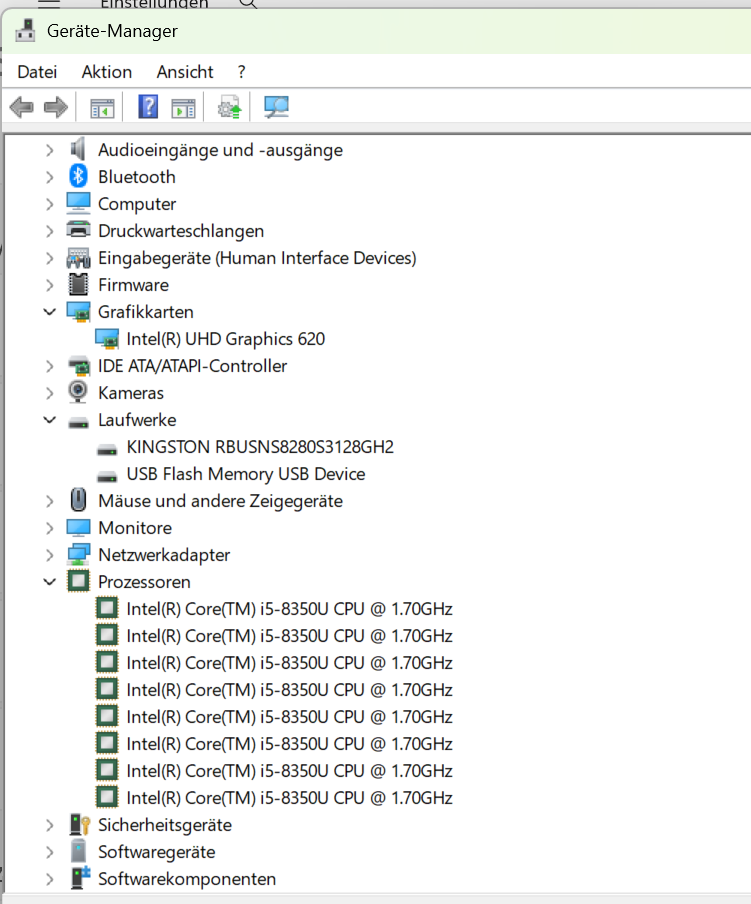Open the Datei menu
The height and width of the screenshot is (904, 751).
pyautogui.click(x=37, y=72)
